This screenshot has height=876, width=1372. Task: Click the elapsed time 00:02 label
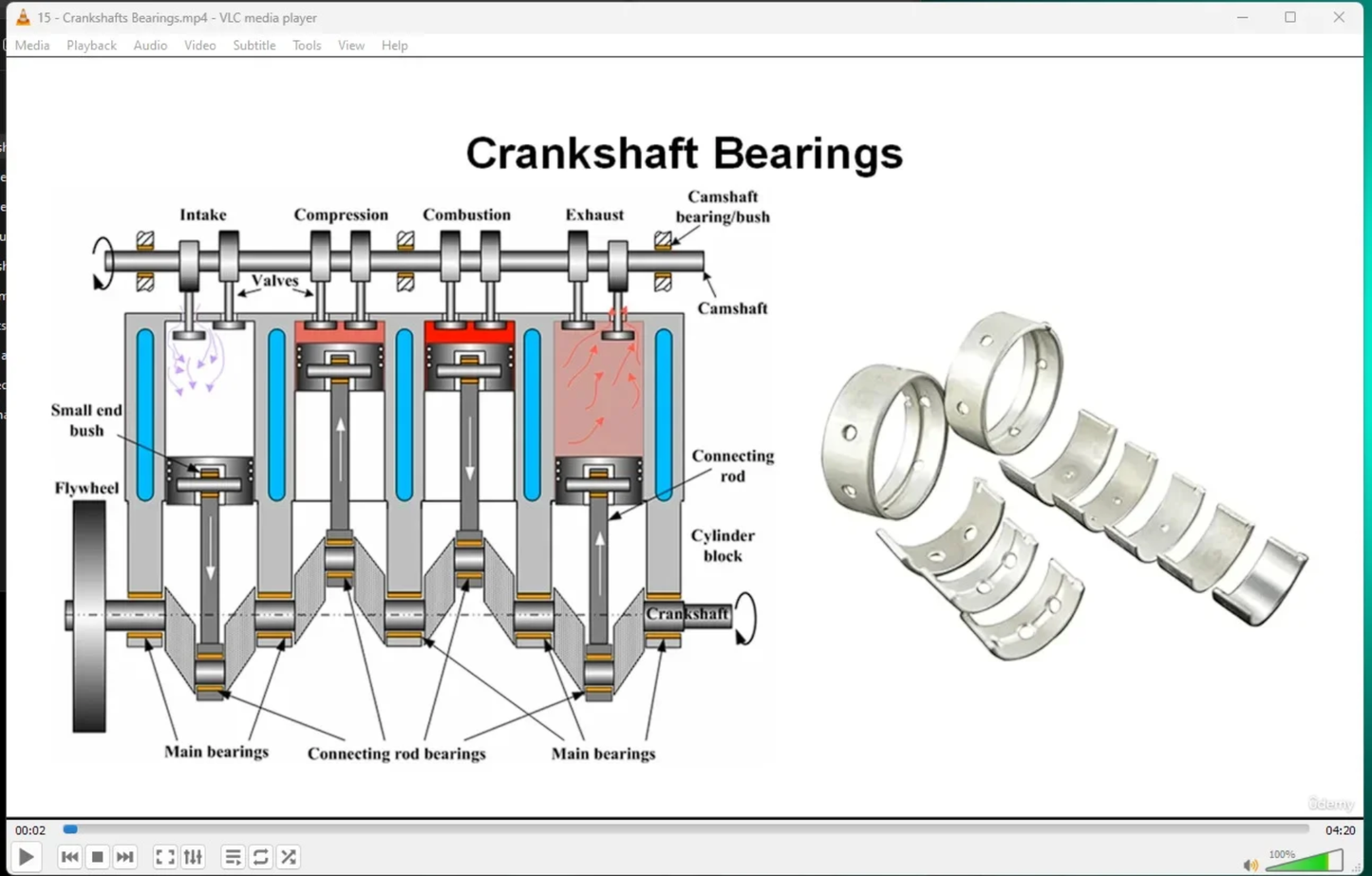point(30,830)
